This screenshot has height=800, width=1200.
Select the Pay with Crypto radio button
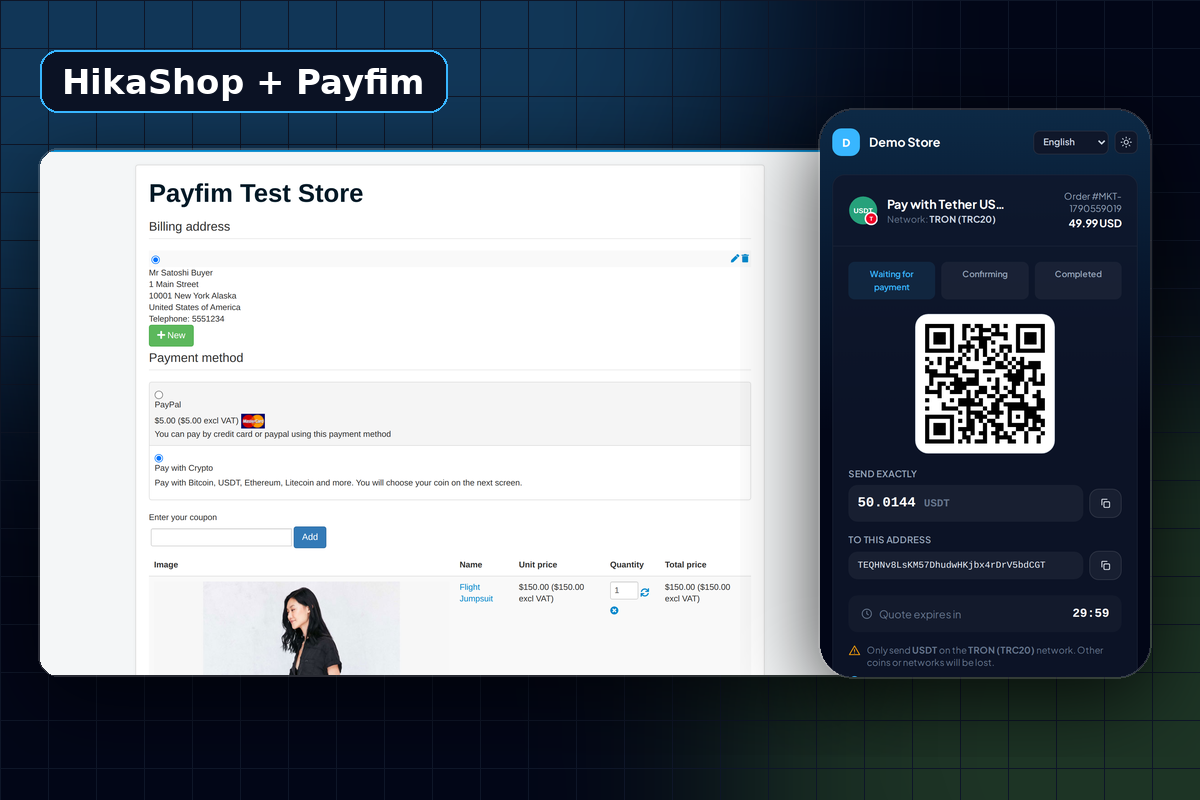pyautogui.click(x=159, y=458)
